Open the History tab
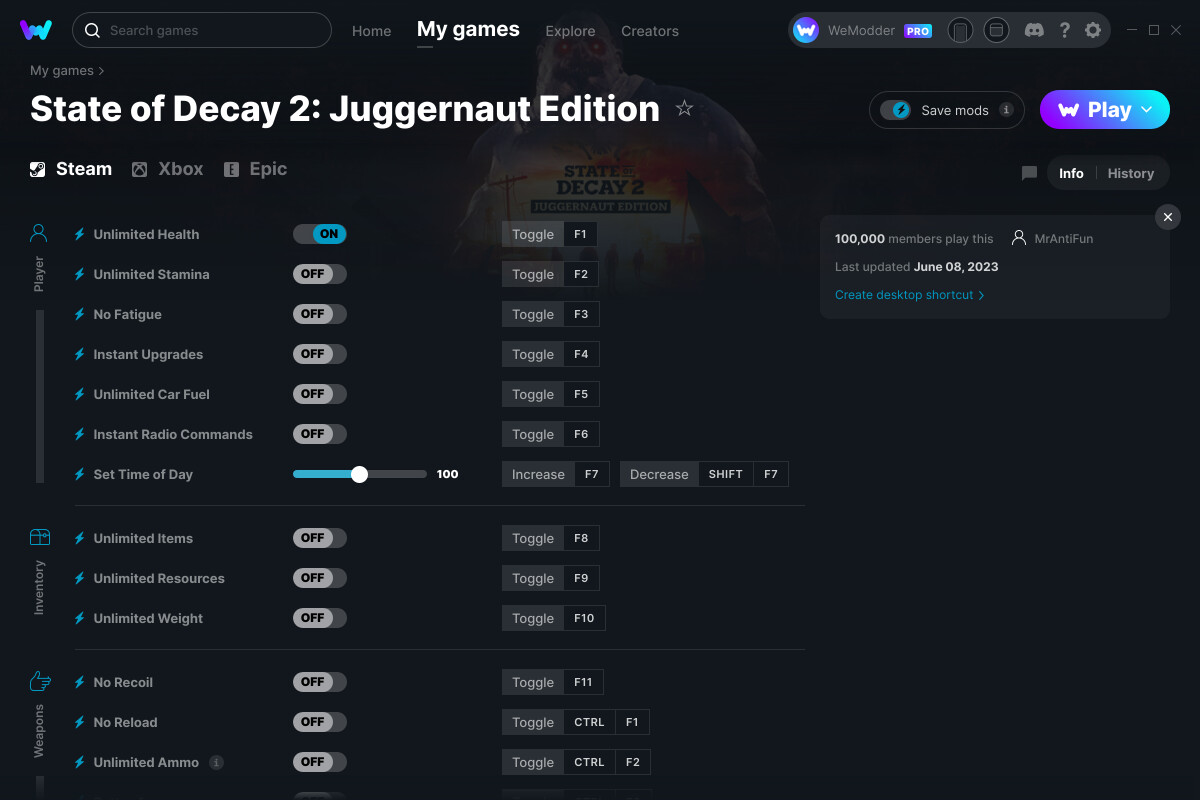 pyautogui.click(x=1131, y=173)
